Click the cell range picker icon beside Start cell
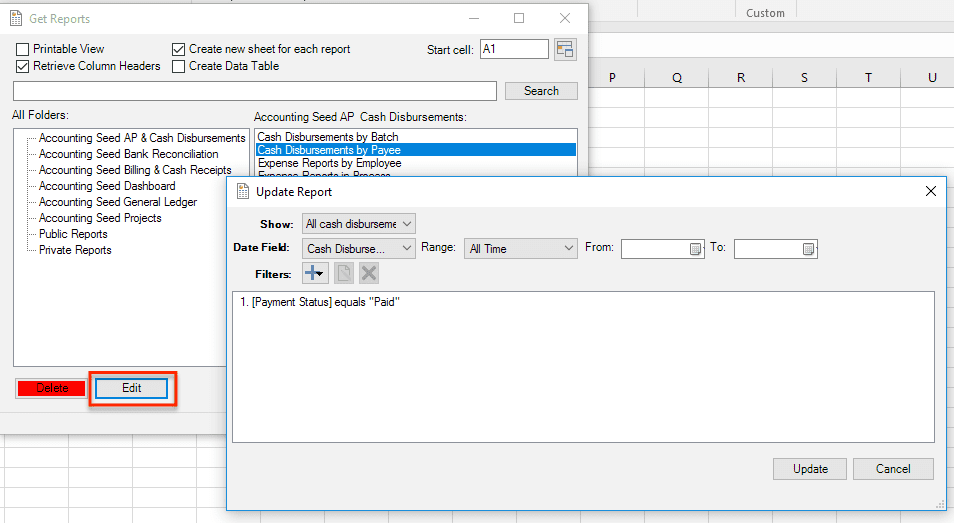 coord(565,49)
